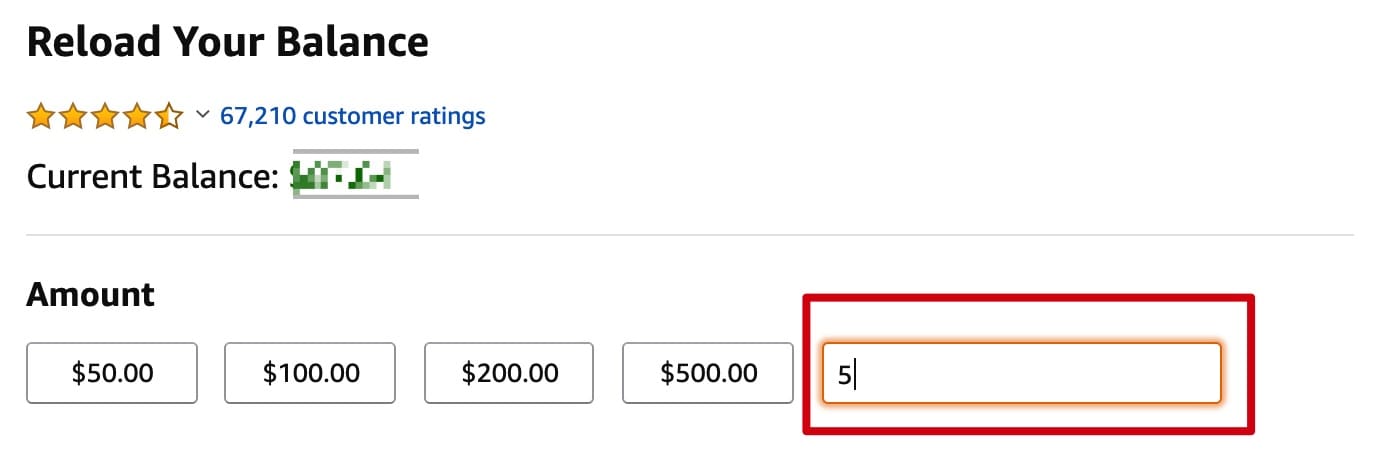Click the Reload Your Balance heading
This screenshot has height=452, width=1394.
pyautogui.click(x=227, y=42)
